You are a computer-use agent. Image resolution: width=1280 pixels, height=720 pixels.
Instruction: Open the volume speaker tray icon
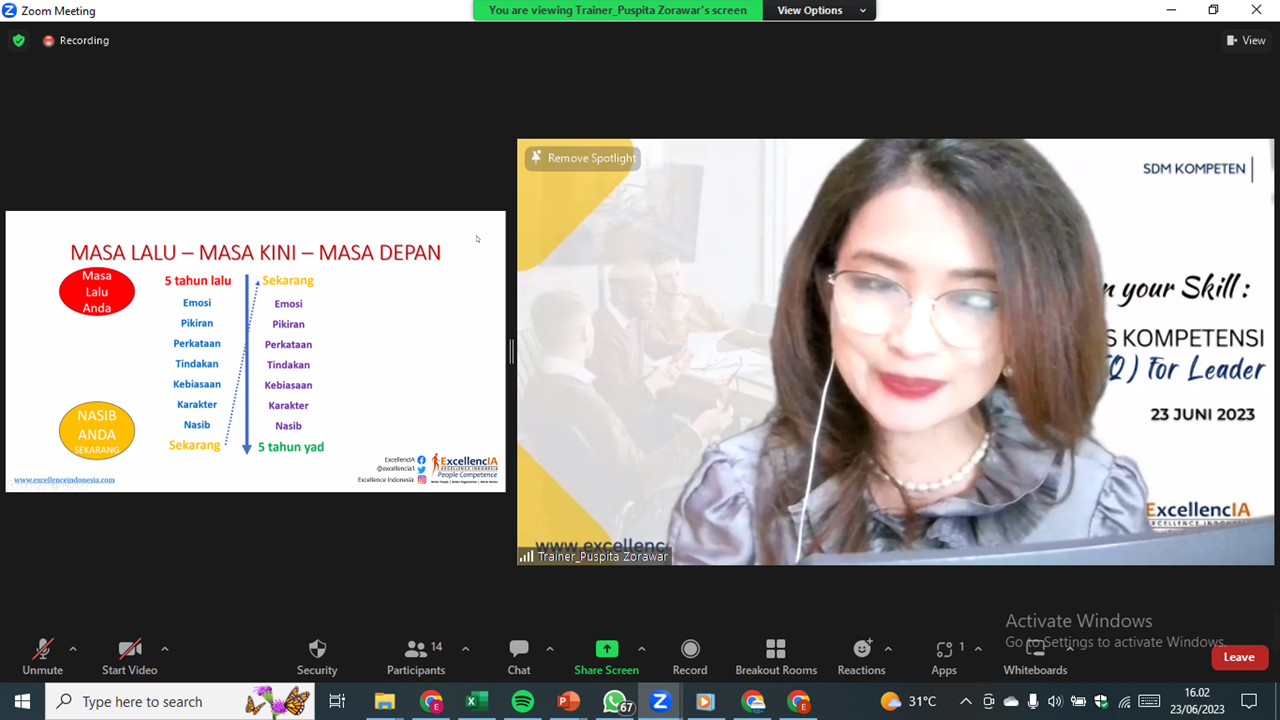(1055, 701)
